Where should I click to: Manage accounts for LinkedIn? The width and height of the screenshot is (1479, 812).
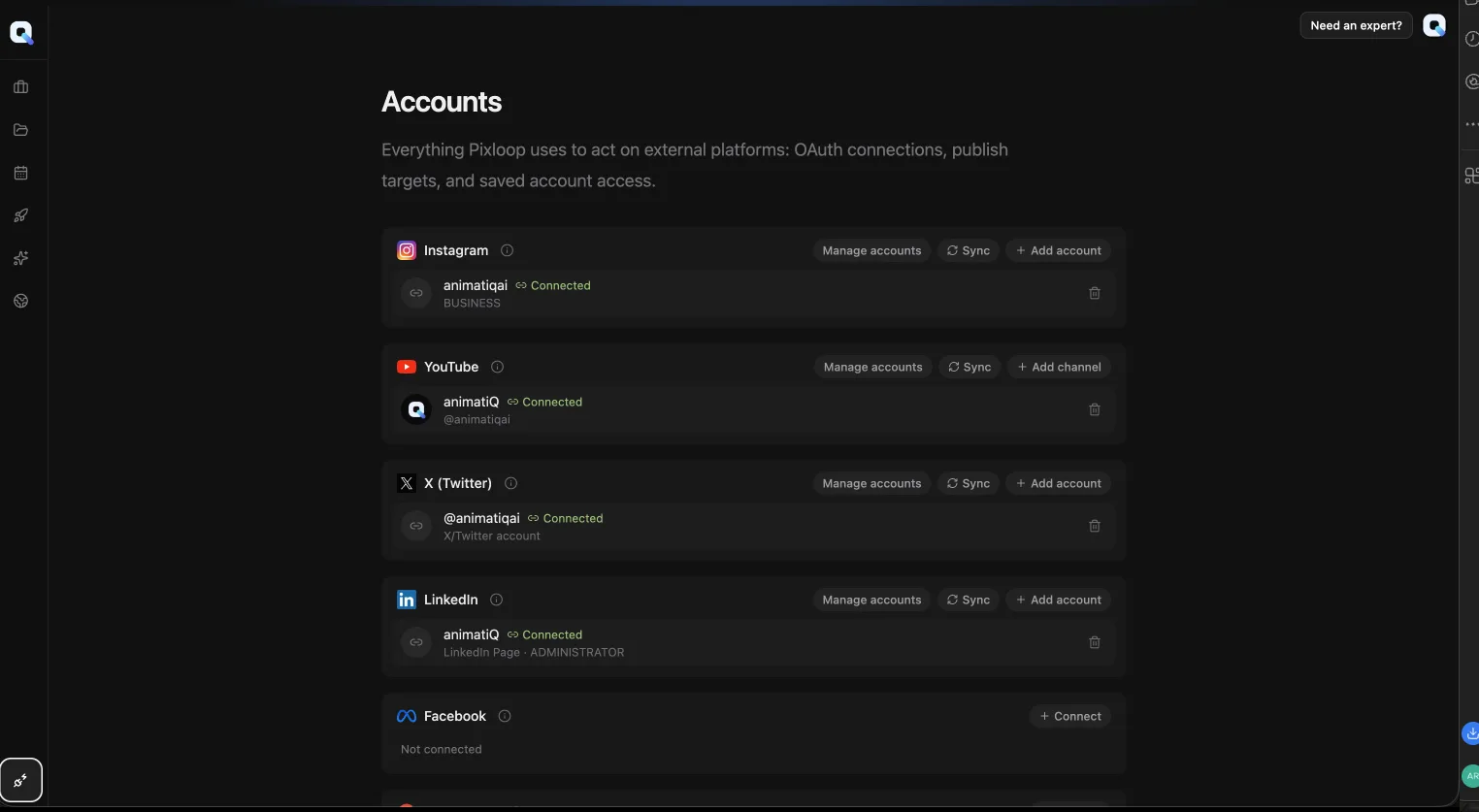(x=871, y=600)
